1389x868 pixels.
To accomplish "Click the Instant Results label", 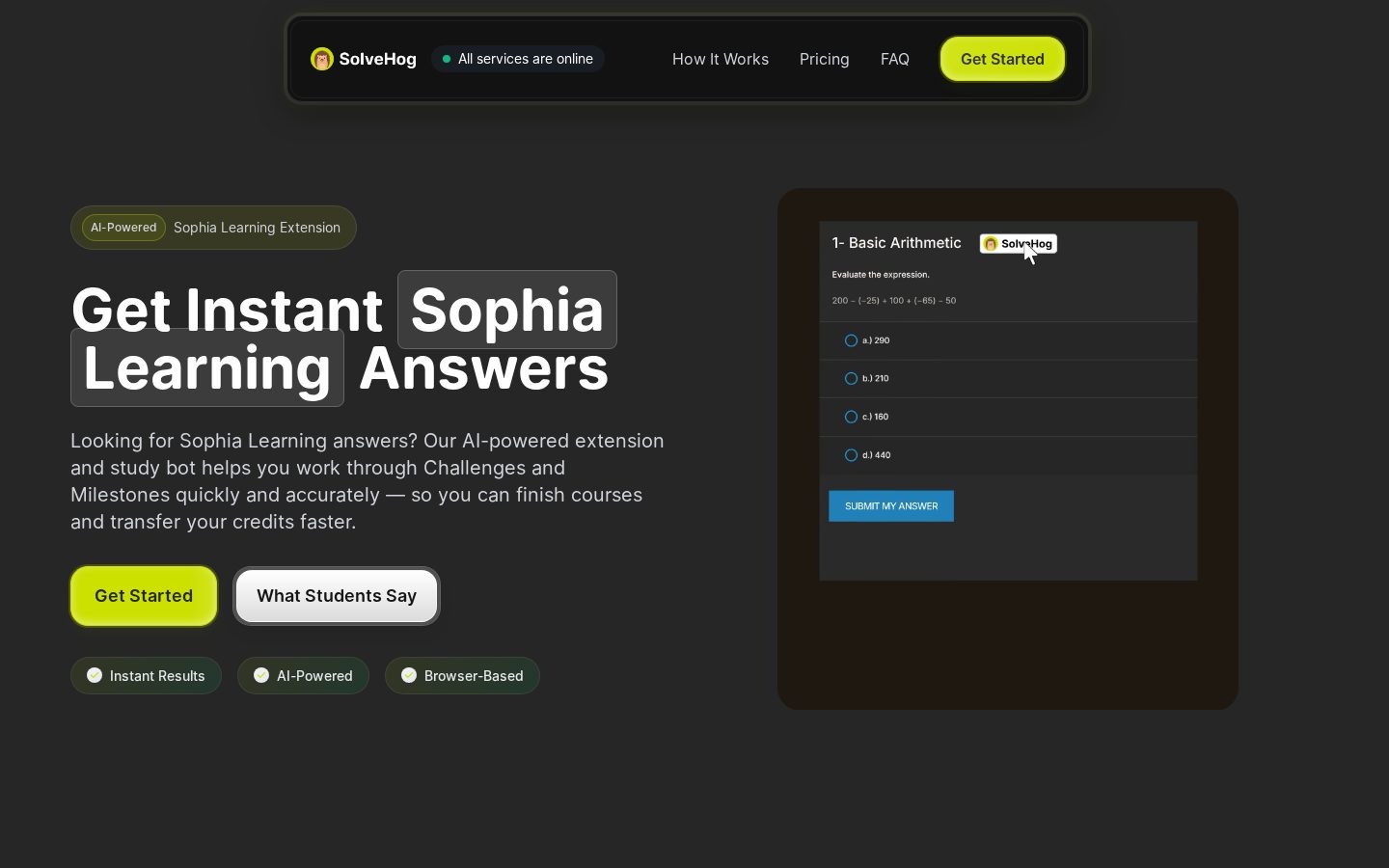I will [x=157, y=676].
